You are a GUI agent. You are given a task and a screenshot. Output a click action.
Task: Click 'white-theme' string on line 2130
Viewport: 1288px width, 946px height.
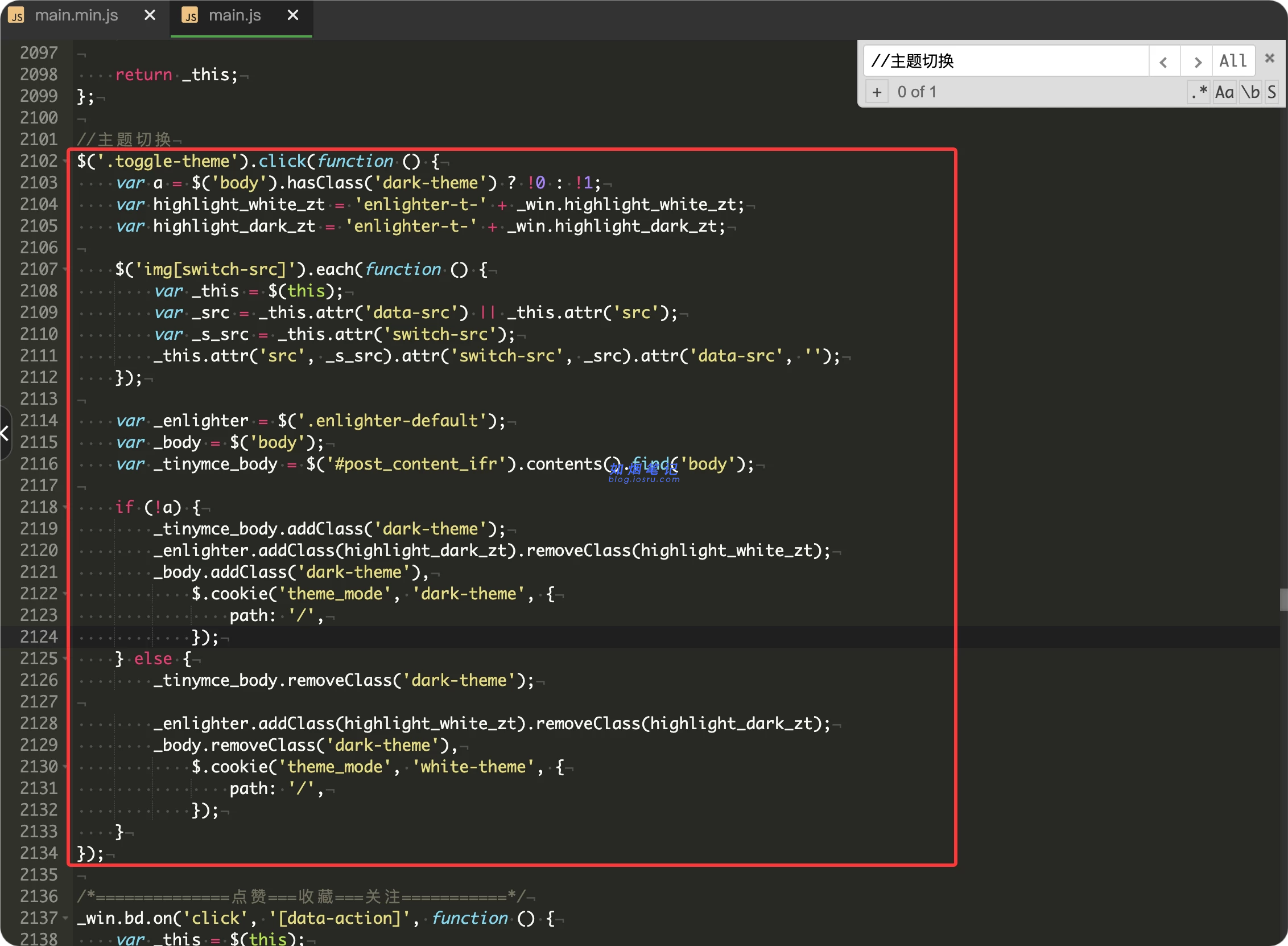tap(473, 767)
